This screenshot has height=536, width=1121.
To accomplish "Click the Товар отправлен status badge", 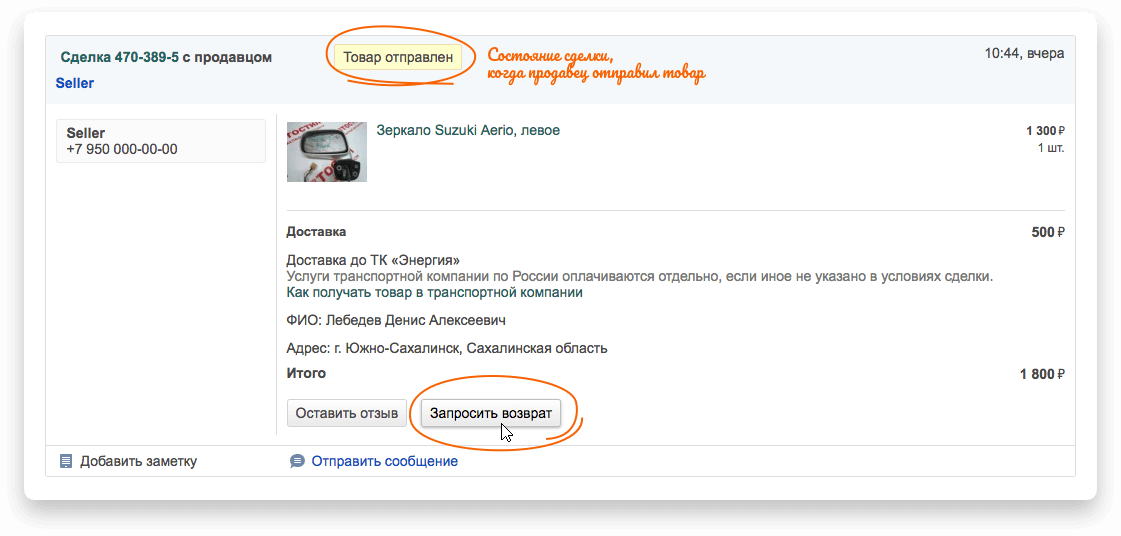I will pyautogui.click(x=398, y=57).
